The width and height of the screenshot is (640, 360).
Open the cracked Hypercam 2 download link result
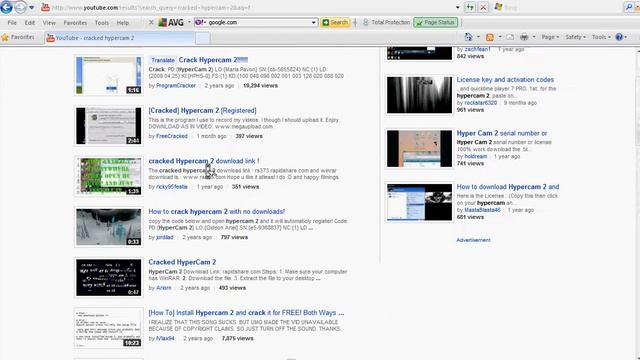pyautogui.click(x=204, y=161)
